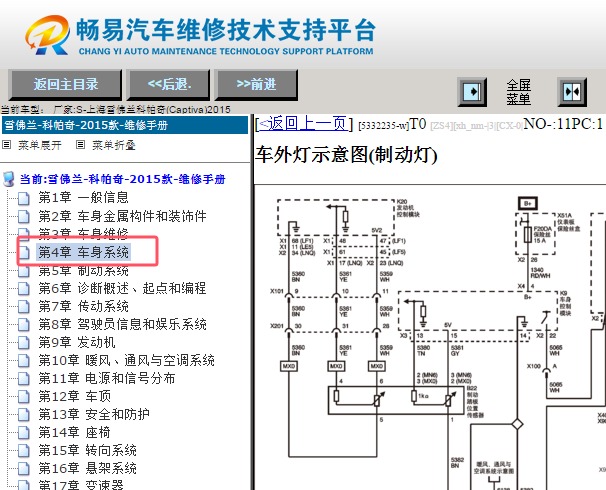Open 第8章 驾驶员信息和娱乐系统
Viewport: 606px width, 490px height.
(x=122, y=324)
